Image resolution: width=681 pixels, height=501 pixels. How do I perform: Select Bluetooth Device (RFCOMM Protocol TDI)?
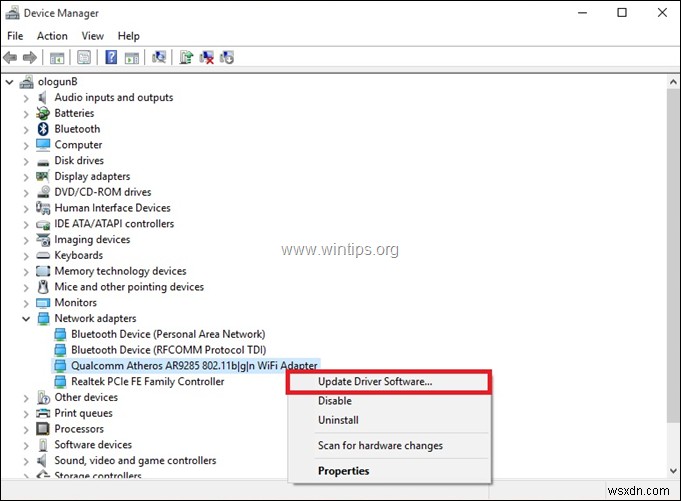click(169, 350)
